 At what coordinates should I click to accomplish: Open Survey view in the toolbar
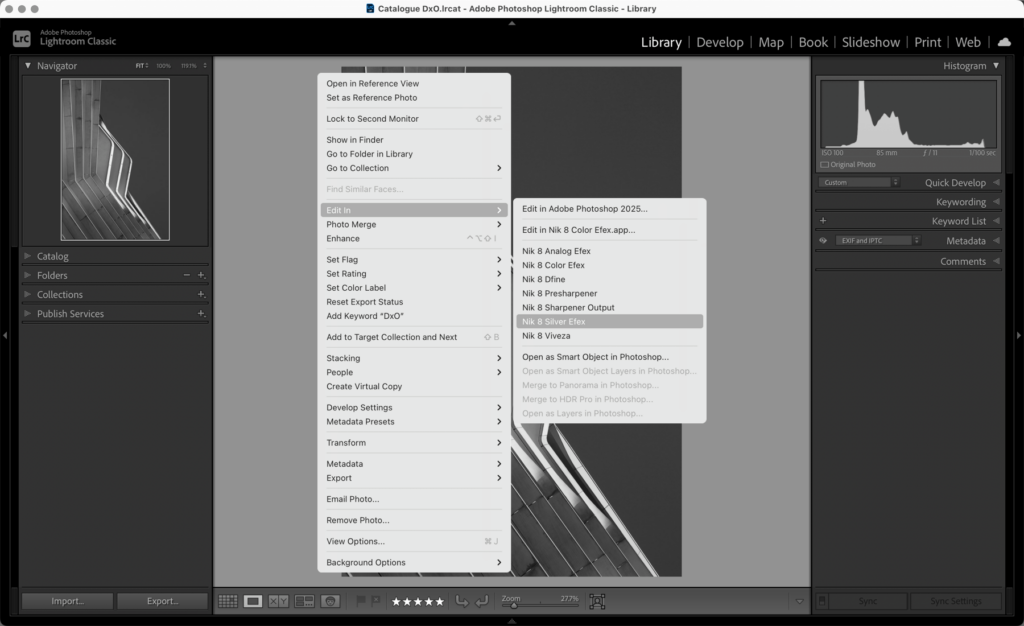(x=304, y=601)
